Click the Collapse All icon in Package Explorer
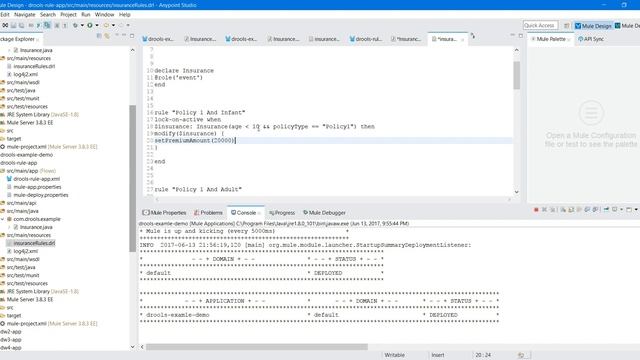 (99, 36)
